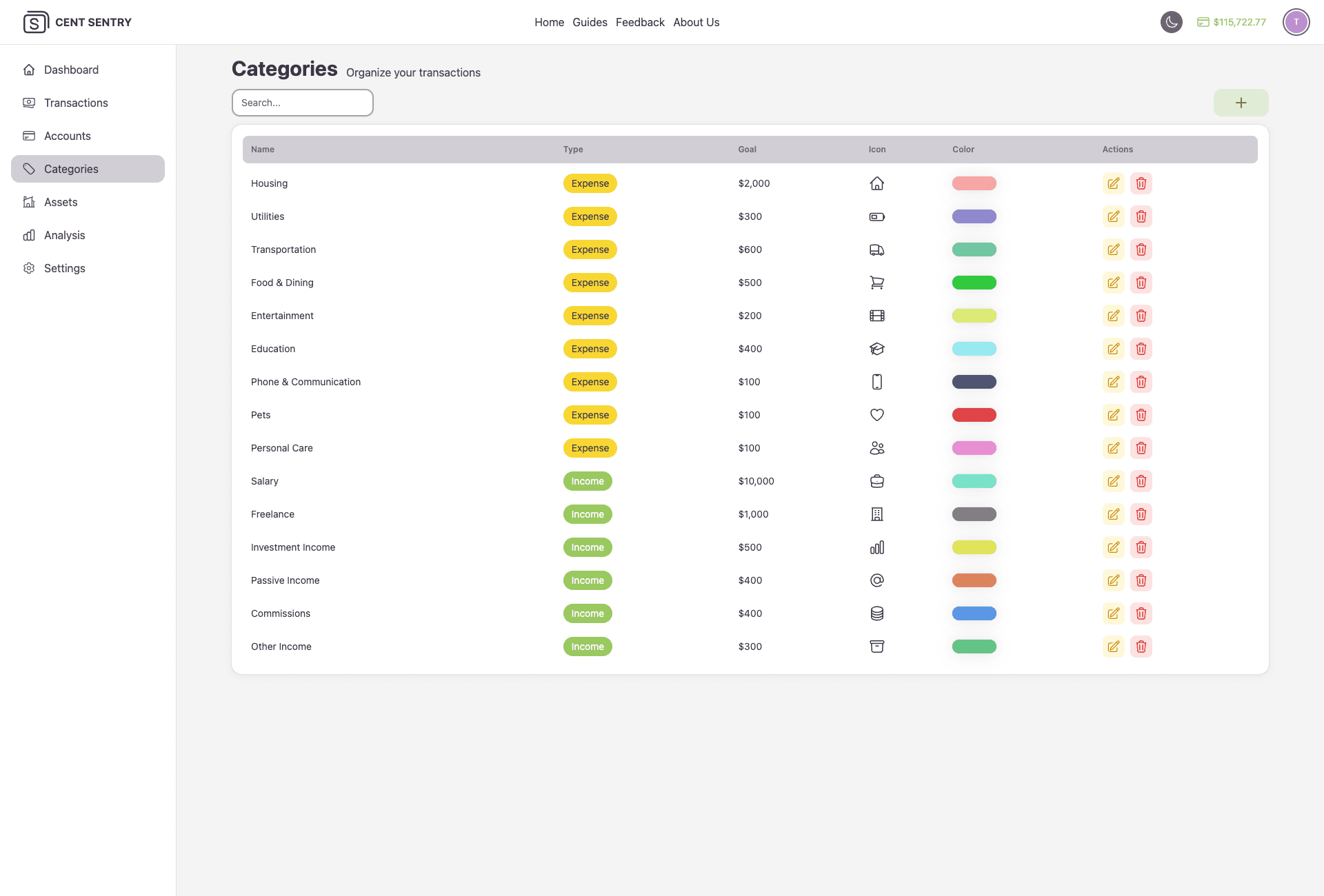Click the Education graduation cap icon
Viewport: 1324px width, 896px height.
(876, 349)
